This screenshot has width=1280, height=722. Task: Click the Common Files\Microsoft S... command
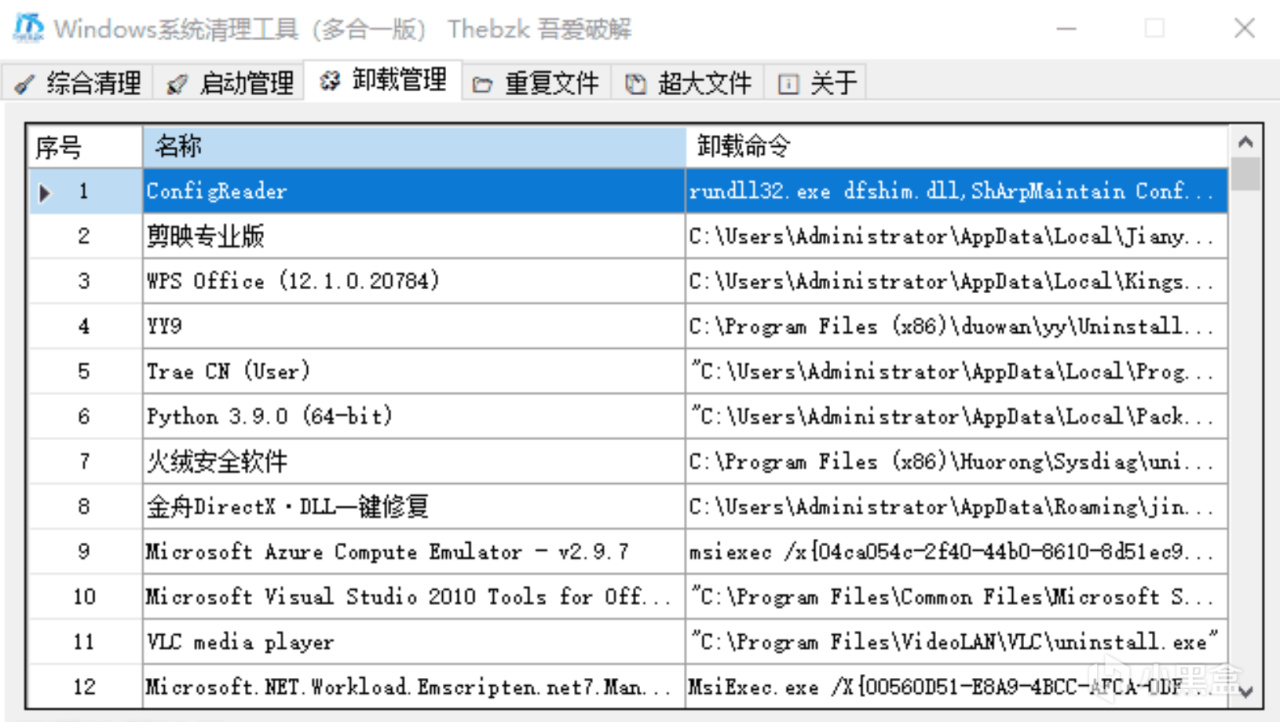pyautogui.click(x=957, y=596)
